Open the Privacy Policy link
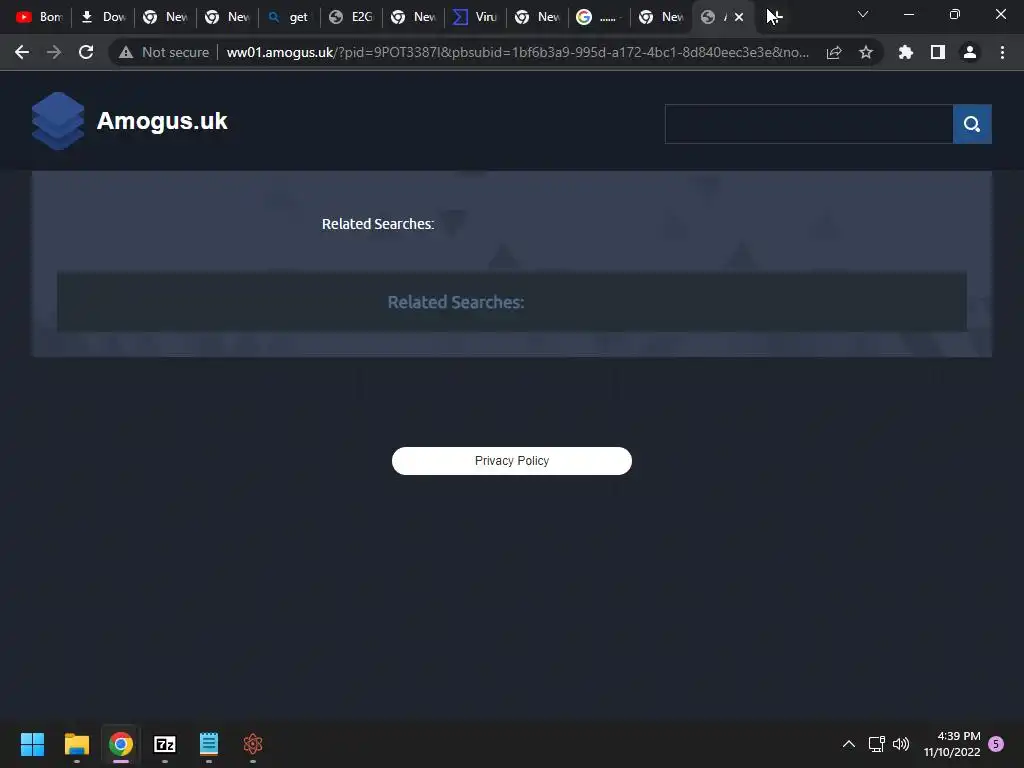The image size is (1024, 768). click(x=512, y=461)
